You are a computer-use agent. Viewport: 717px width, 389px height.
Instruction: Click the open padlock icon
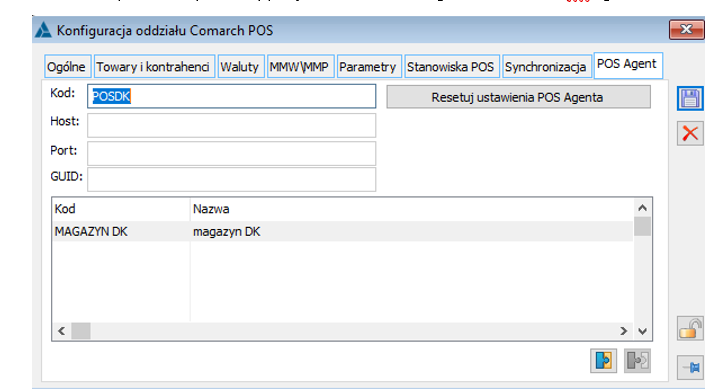coord(690,329)
